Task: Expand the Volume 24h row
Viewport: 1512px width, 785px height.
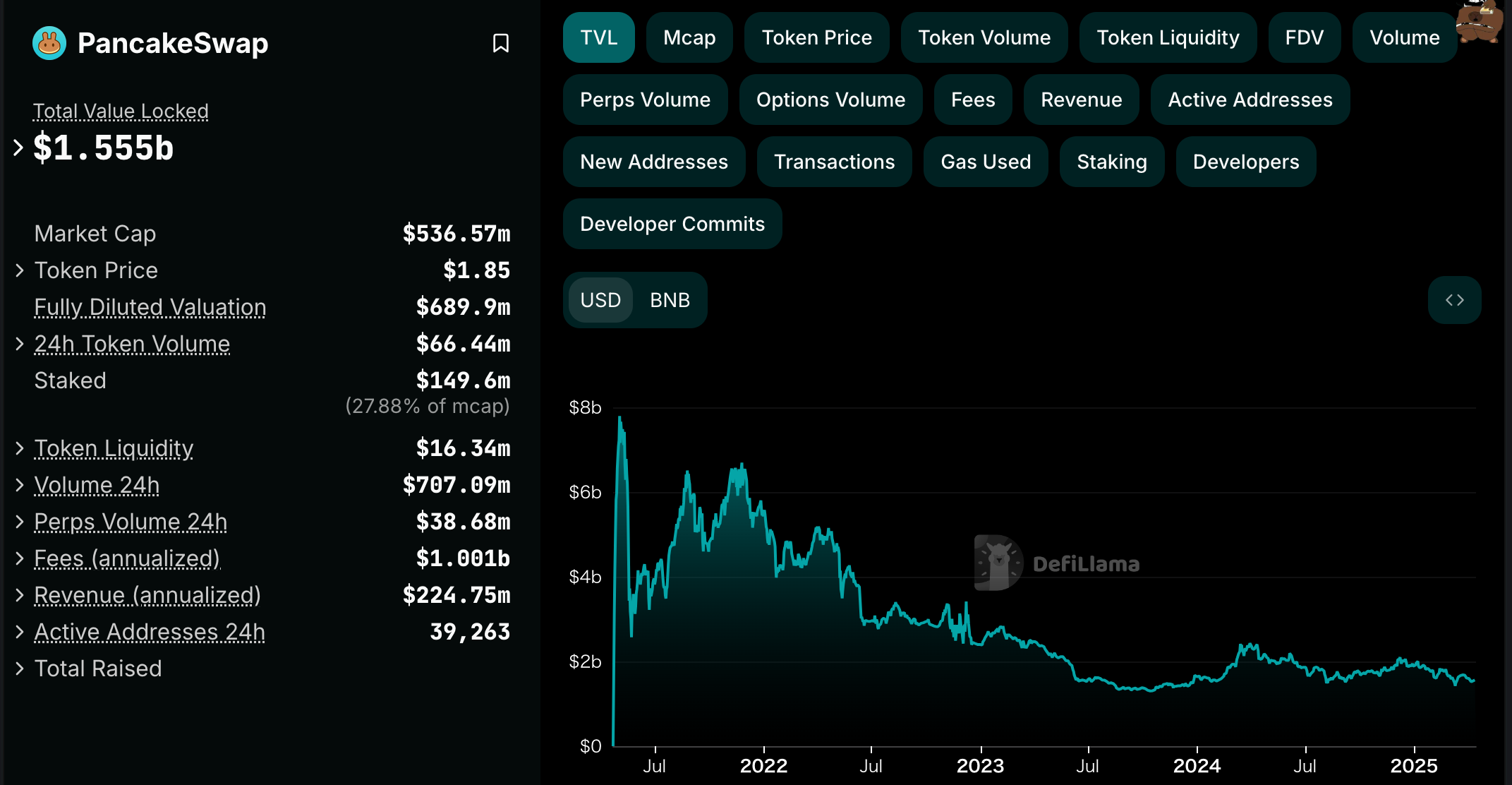Action: (x=20, y=485)
